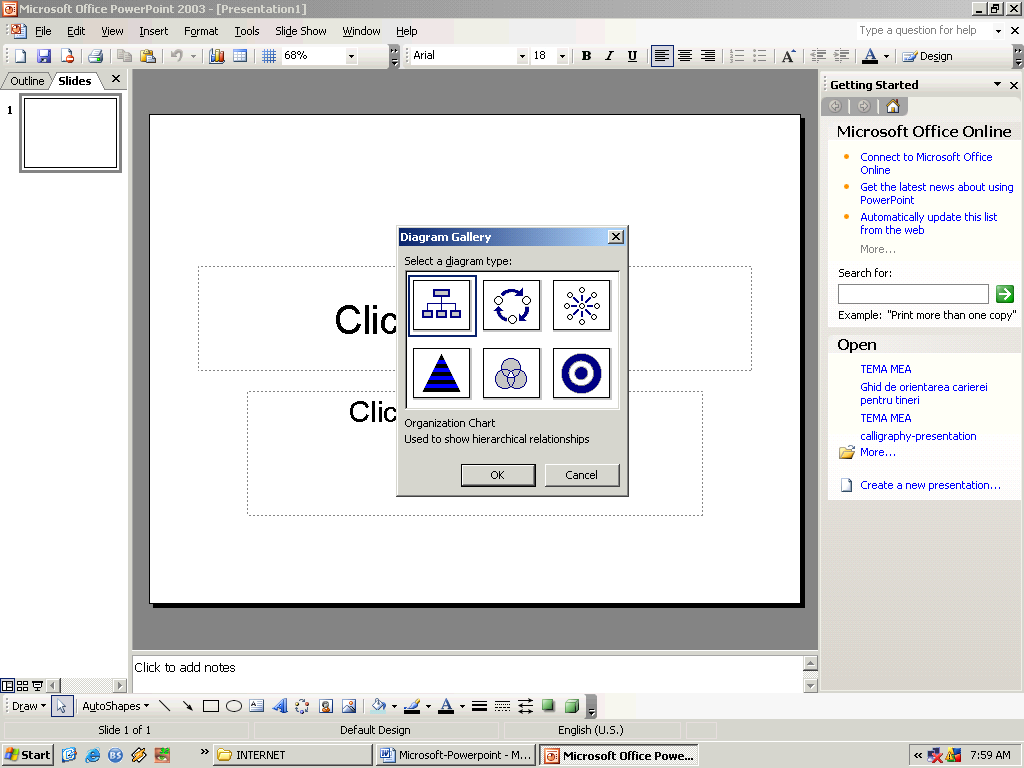Toggle Center paragraph alignment
Image resolution: width=1024 pixels, height=768 pixels.
pos(684,56)
